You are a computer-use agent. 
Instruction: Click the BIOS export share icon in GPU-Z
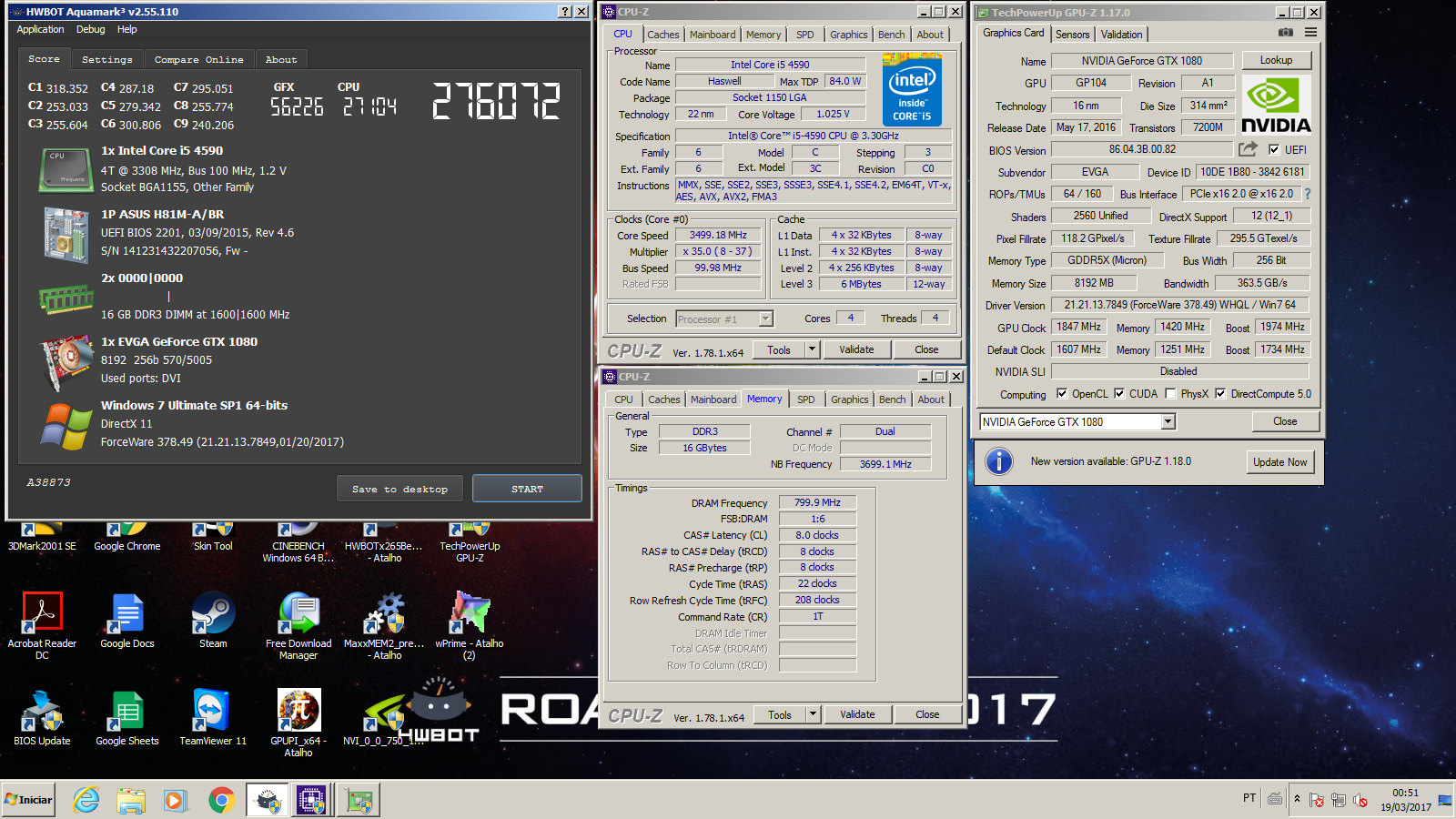(1248, 149)
